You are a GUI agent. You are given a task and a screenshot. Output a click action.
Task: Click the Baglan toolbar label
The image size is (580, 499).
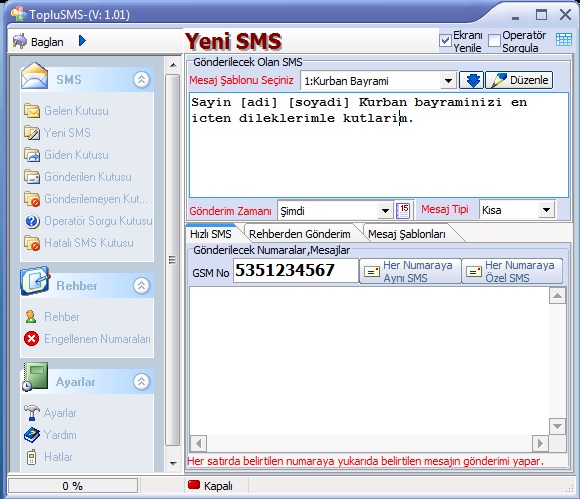47,42
